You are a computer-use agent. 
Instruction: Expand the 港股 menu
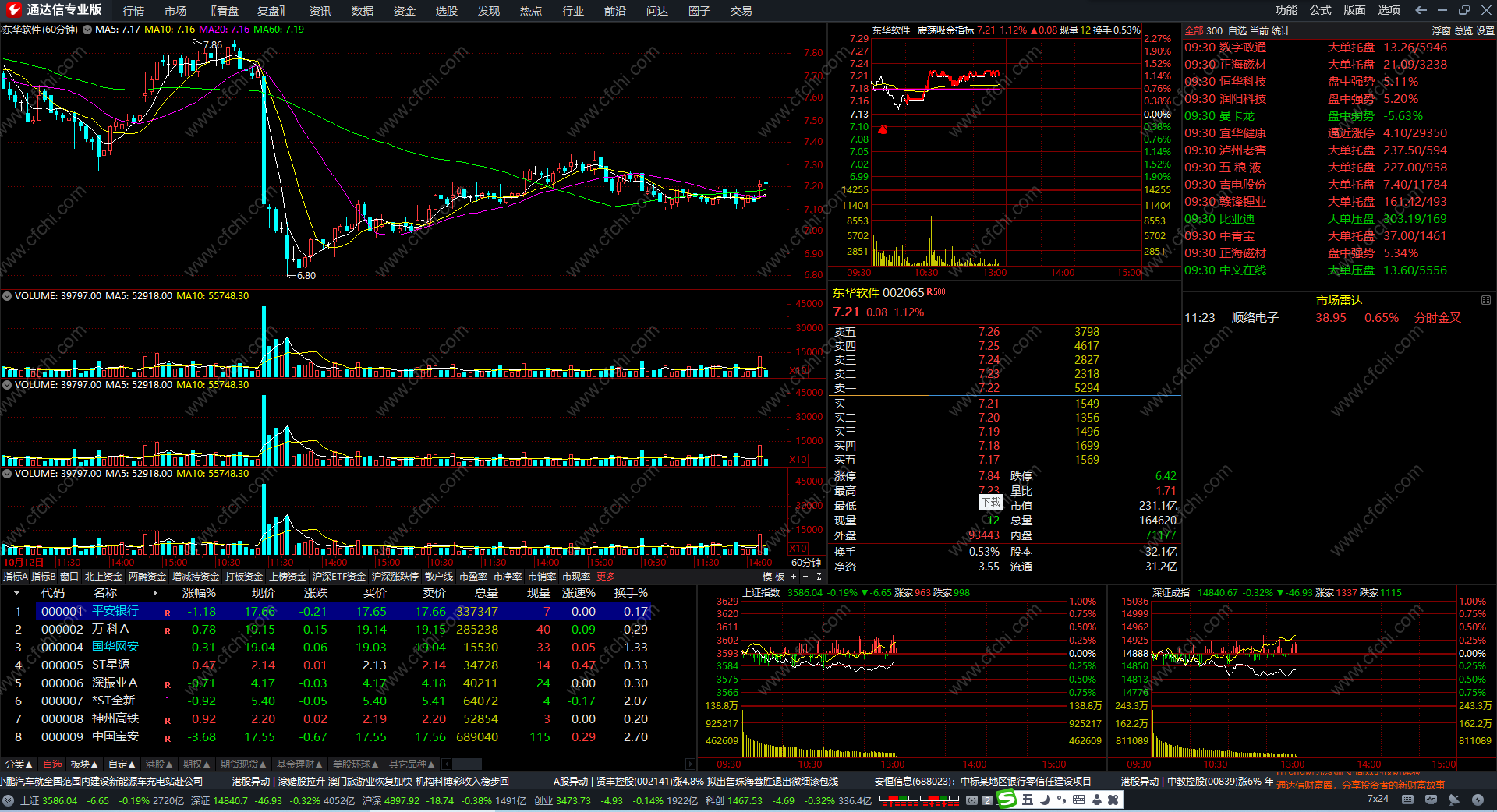pos(159,764)
